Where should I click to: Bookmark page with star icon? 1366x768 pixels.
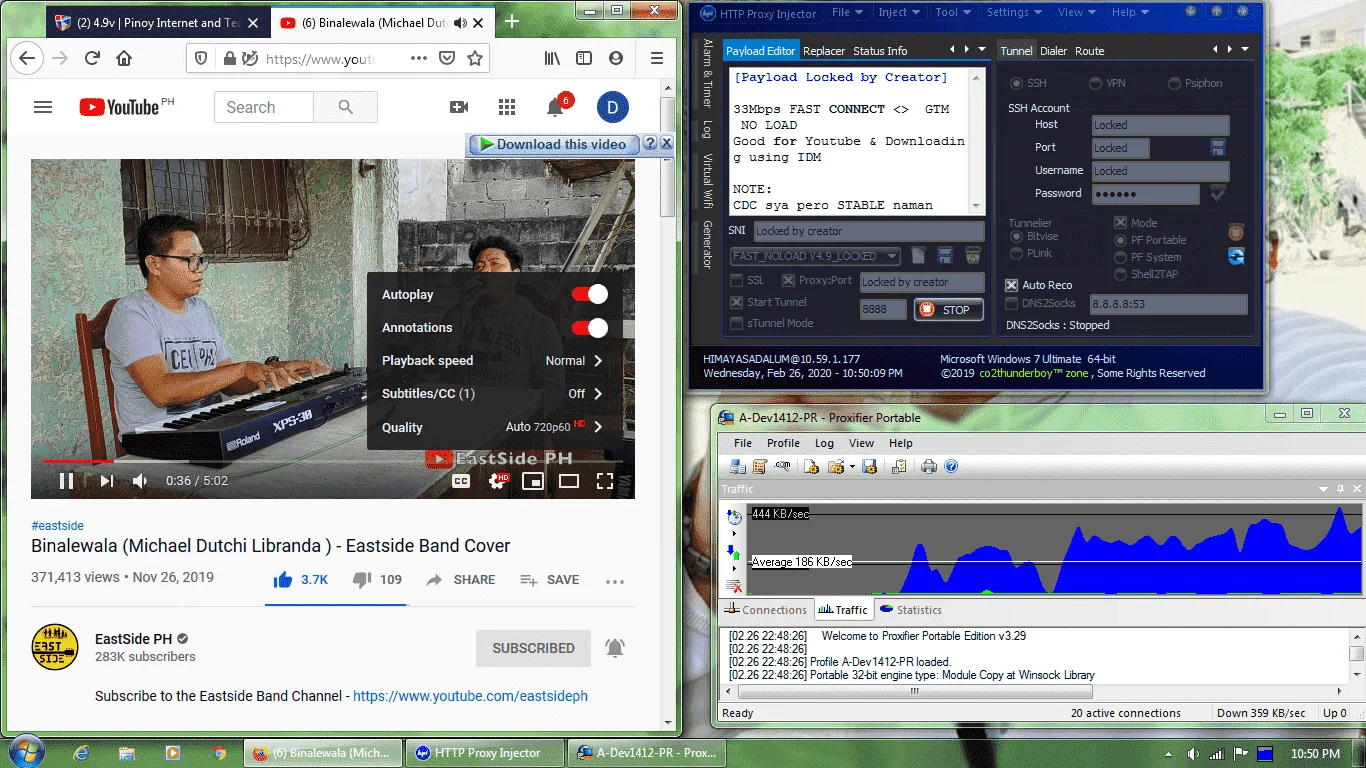(x=475, y=58)
